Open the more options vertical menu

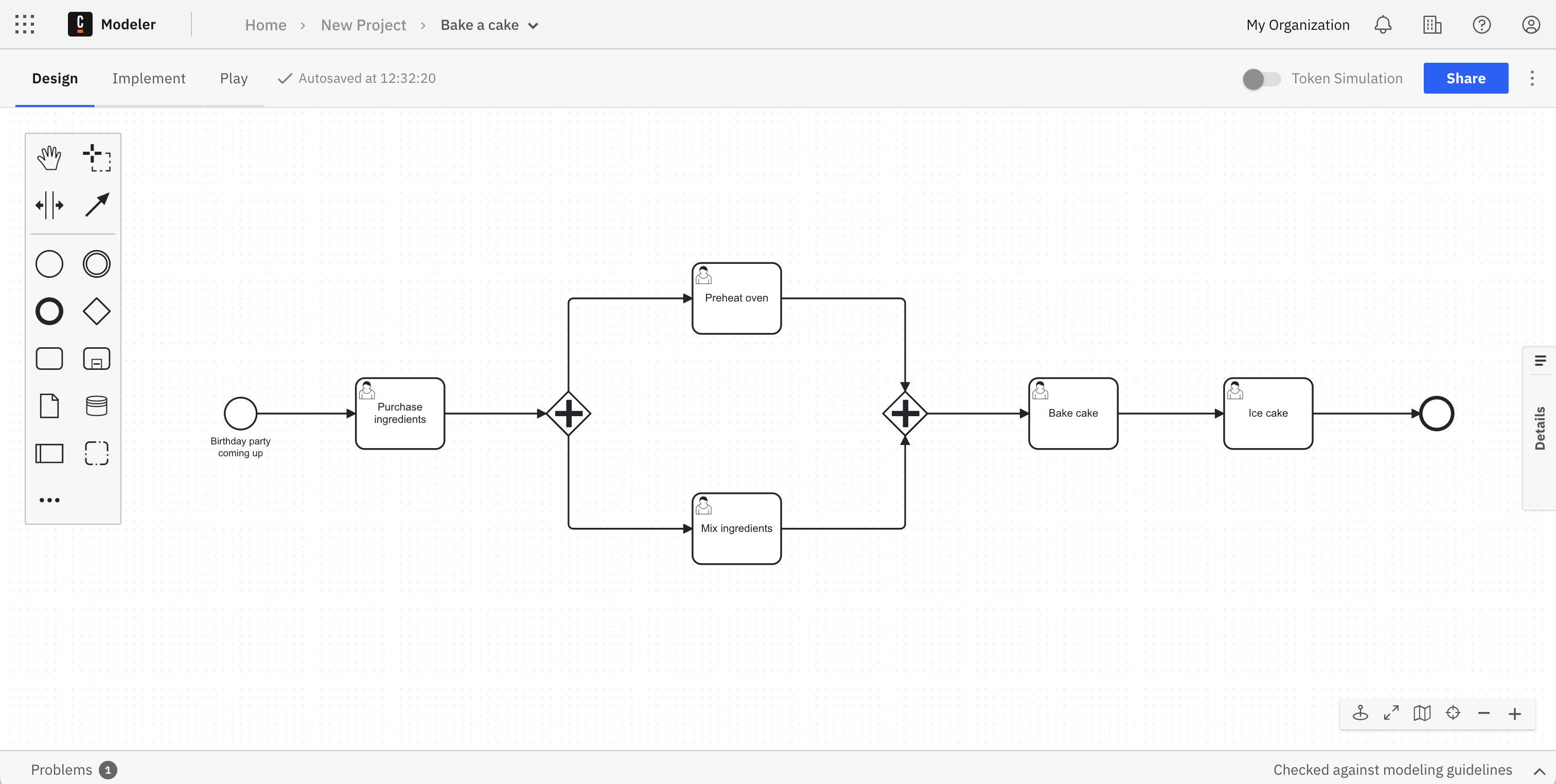pos(1532,78)
